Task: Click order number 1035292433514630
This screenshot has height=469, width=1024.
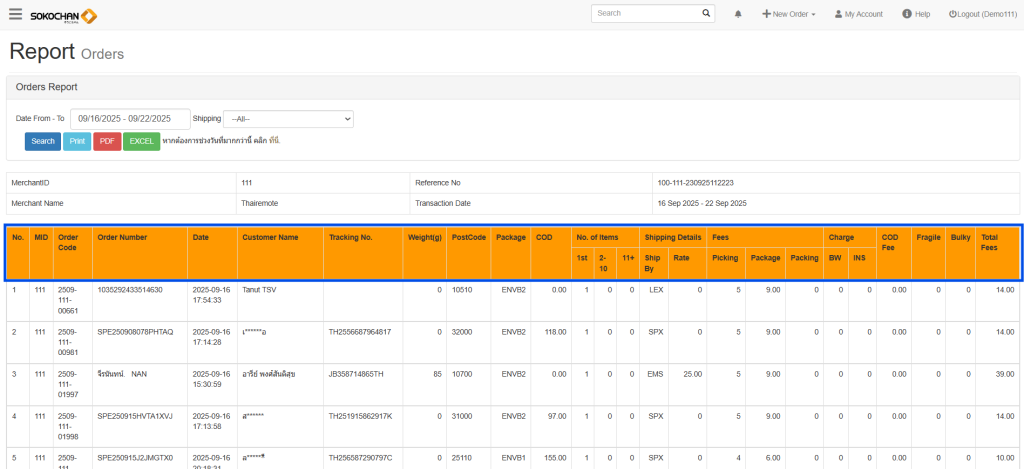Action: point(129,289)
